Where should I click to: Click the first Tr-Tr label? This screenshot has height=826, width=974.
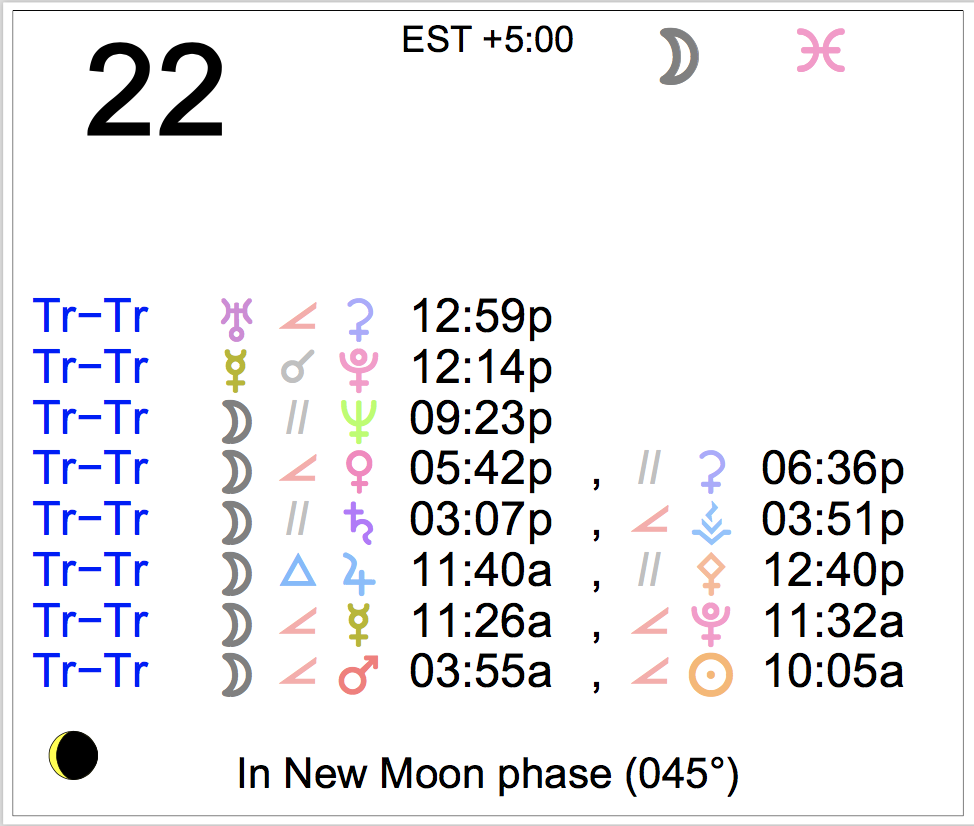point(91,317)
